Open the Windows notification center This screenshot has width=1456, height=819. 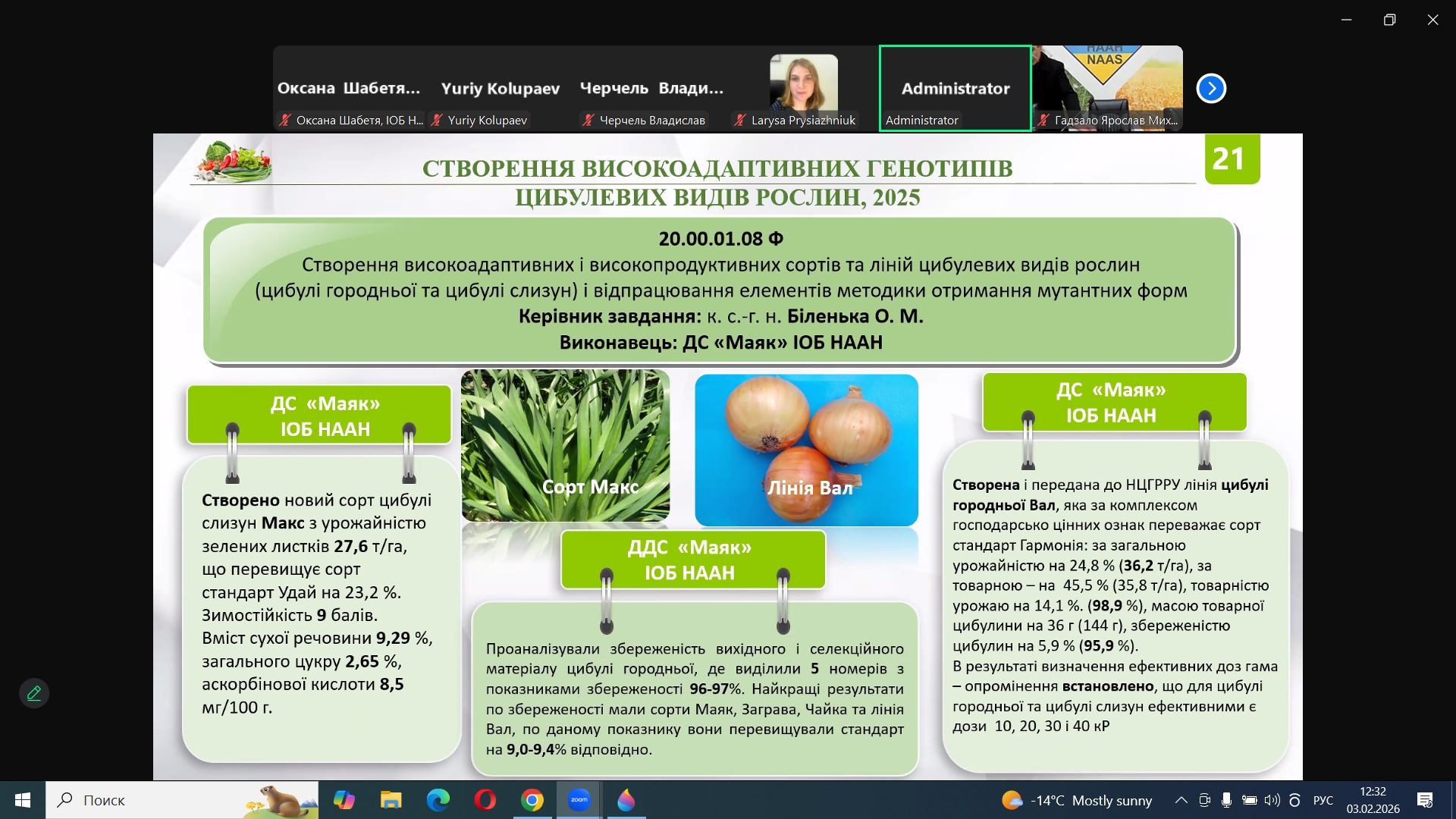1425,800
